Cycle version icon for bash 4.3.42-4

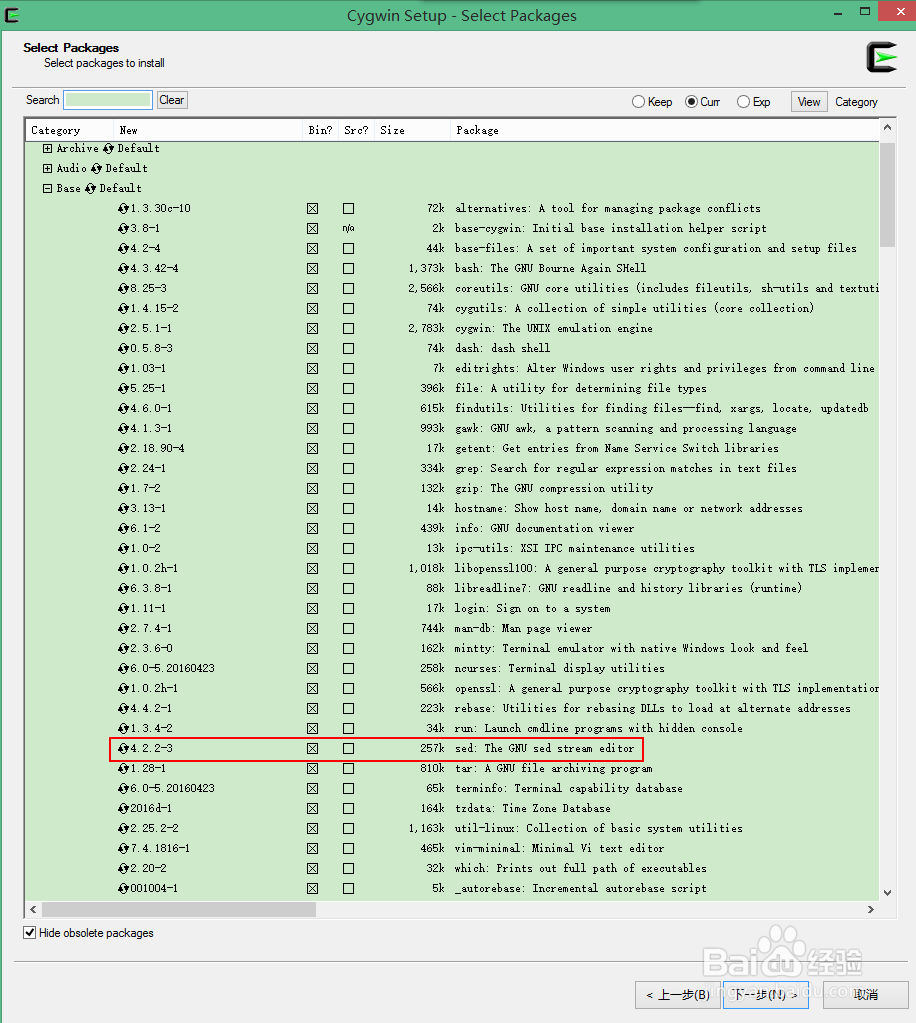[x=123, y=269]
